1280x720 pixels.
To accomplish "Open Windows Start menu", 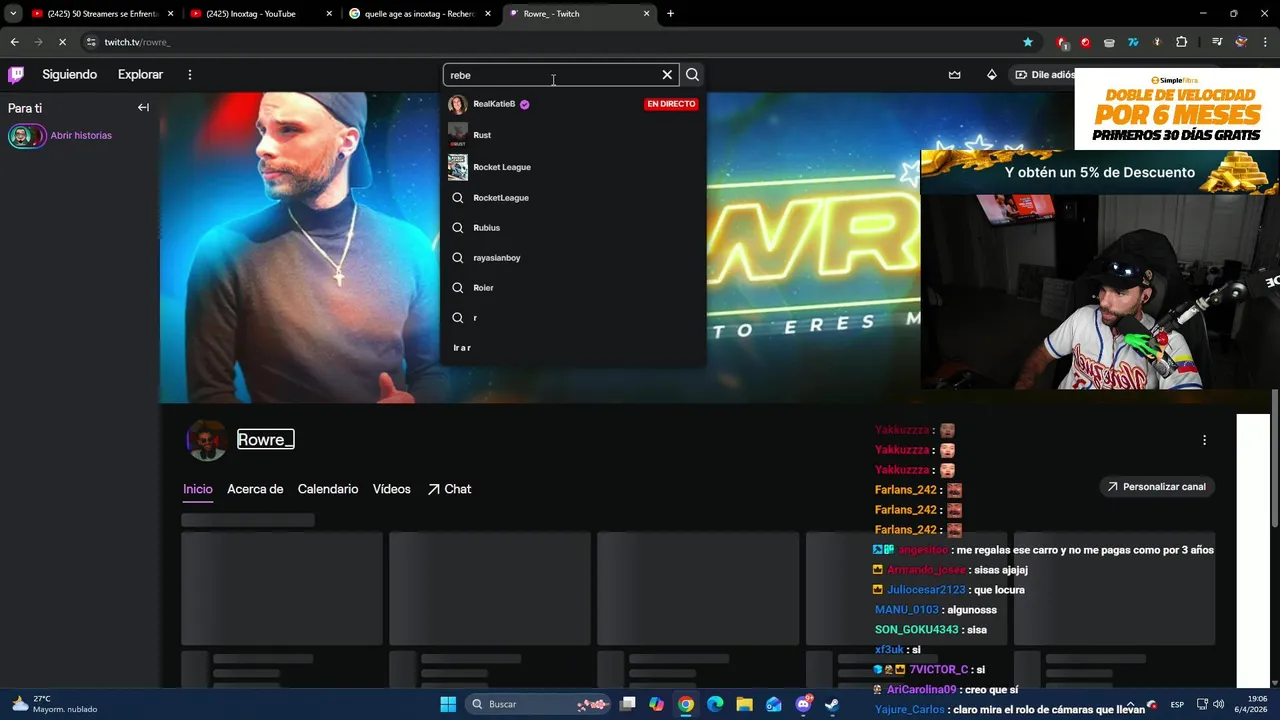I will point(448,704).
